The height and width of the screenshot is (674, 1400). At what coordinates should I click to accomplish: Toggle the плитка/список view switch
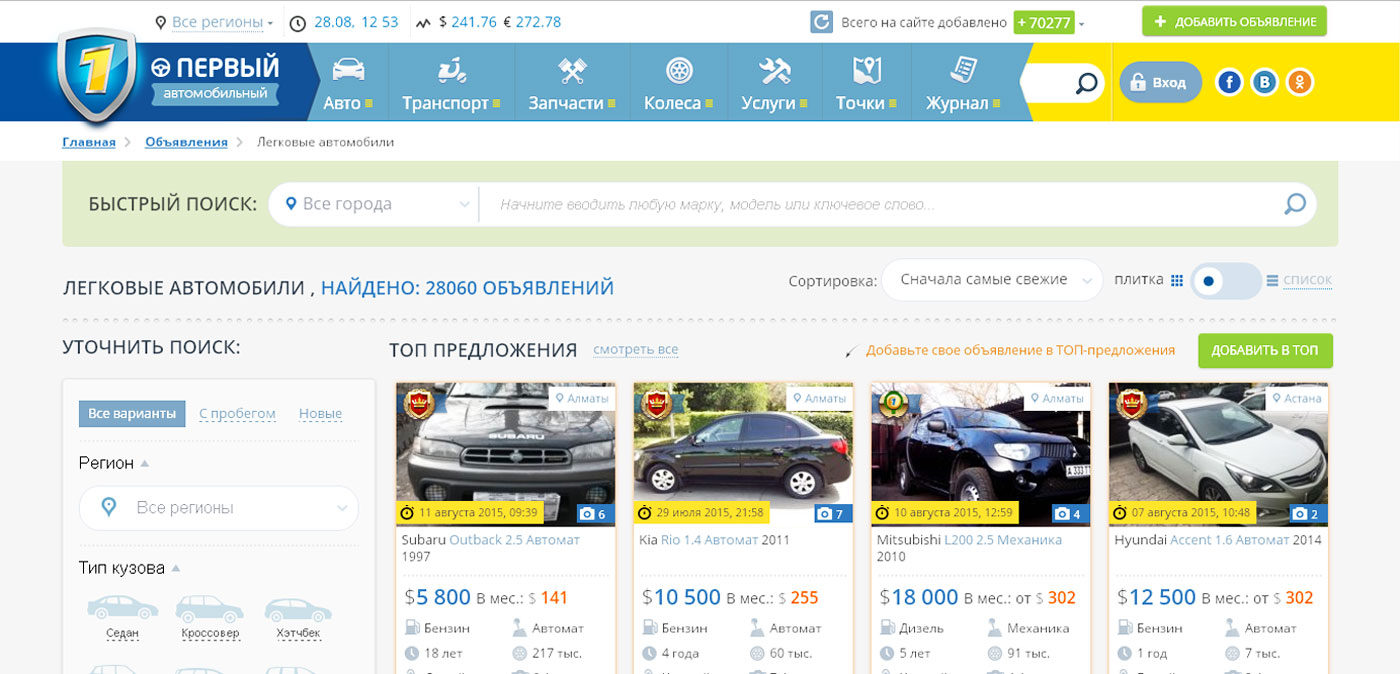(x=1225, y=281)
